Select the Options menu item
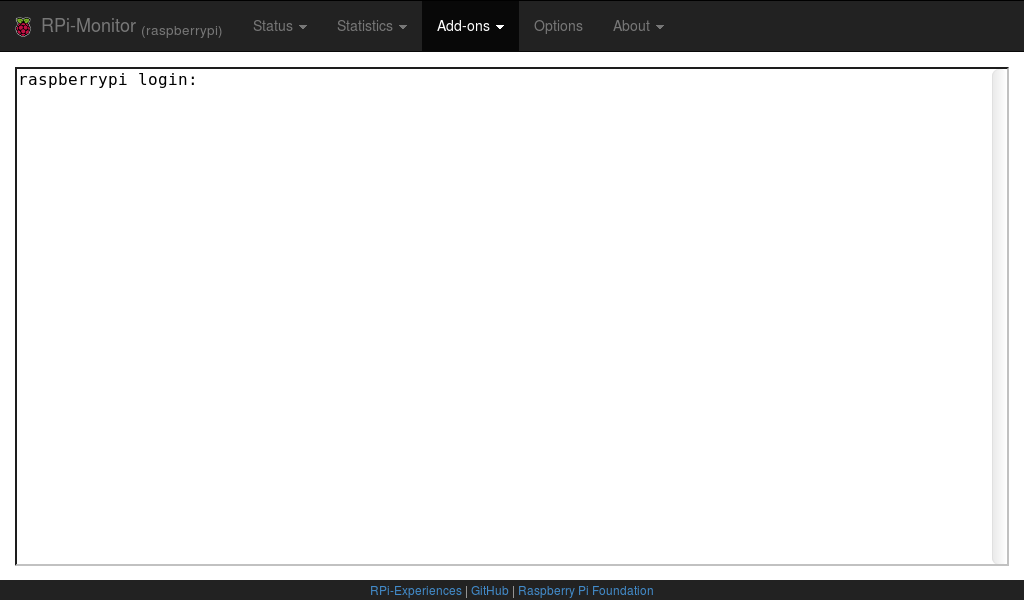This screenshot has width=1024, height=600. point(558,26)
